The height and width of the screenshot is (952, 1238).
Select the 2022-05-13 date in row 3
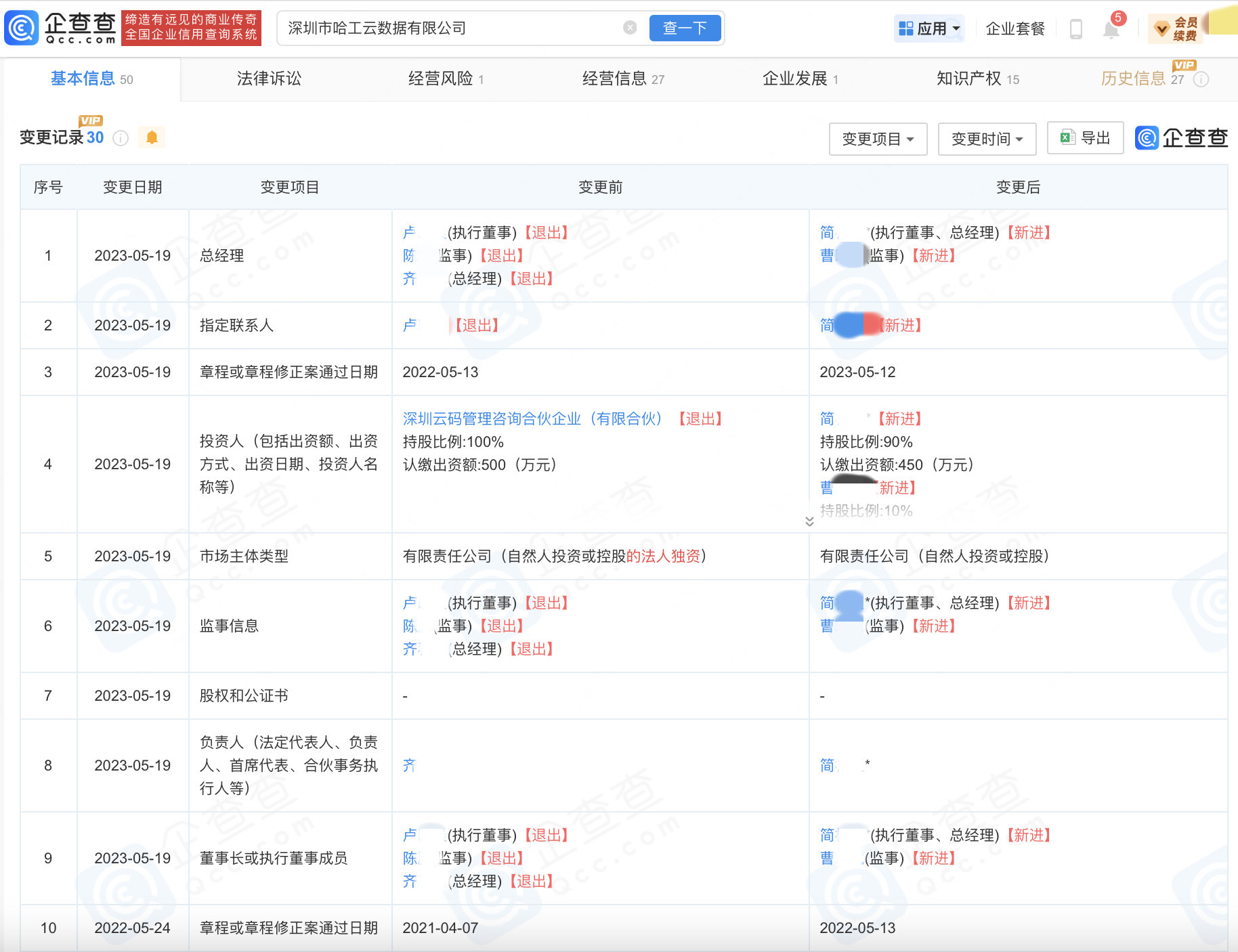coord(440,372)
